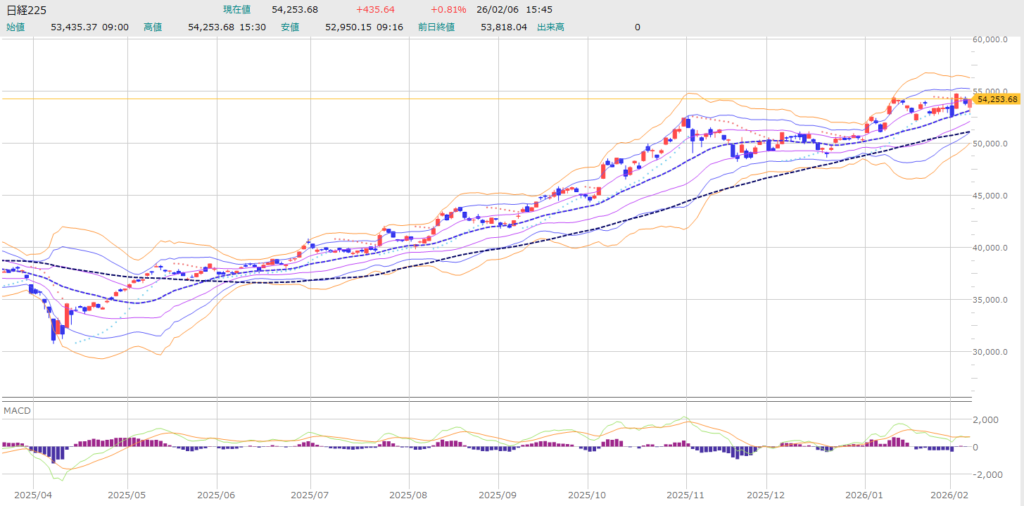Select the 始値 opening price label

click(x=16, y=27)
